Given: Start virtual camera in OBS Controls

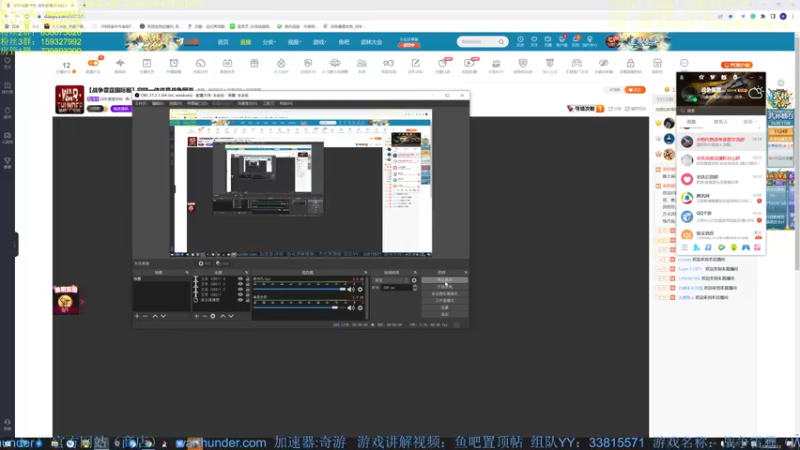Looking at the screenshot, I should coord(444,294).
